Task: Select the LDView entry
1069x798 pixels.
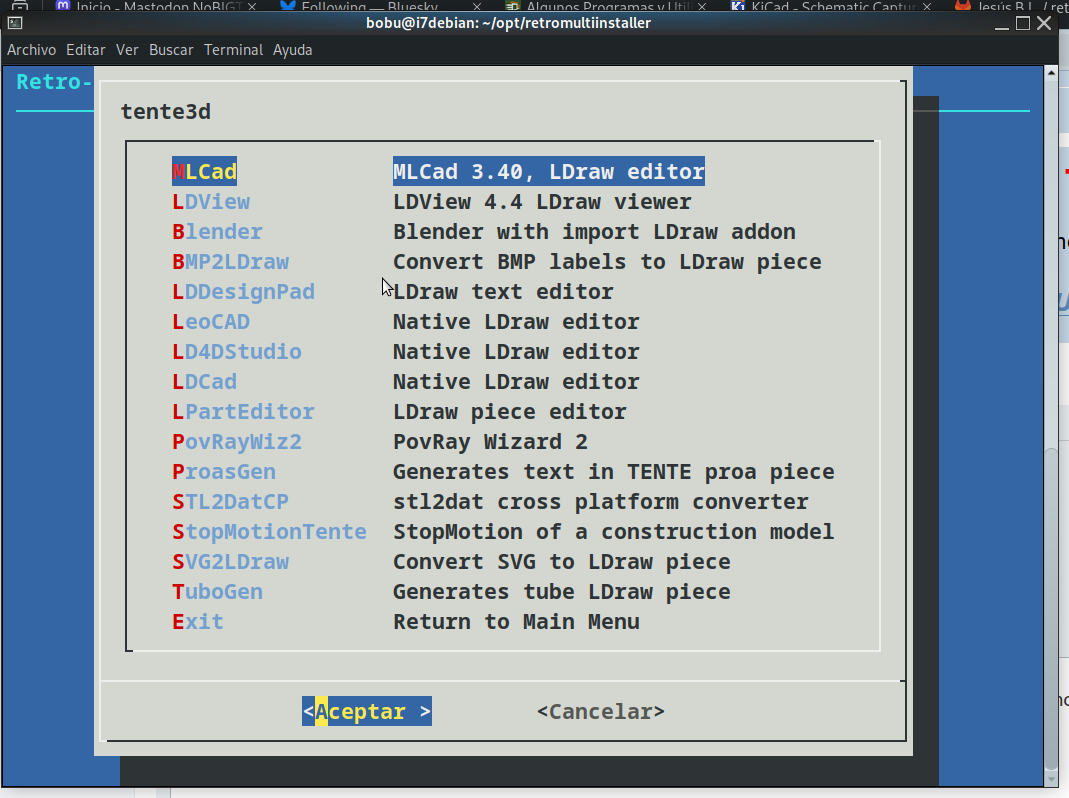Action: [x=211, y=202]
